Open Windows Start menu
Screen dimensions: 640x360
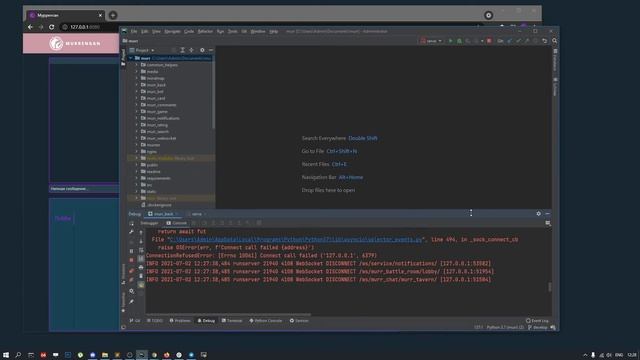click(x=6, y=355)
